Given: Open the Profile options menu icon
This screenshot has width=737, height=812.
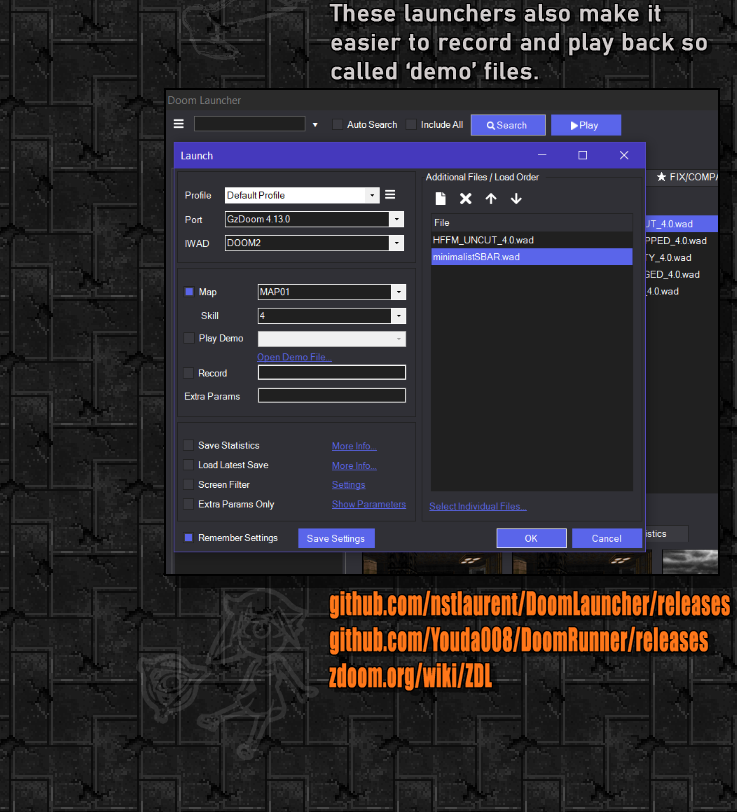Looking at the screenshot, I should [390, 194].
